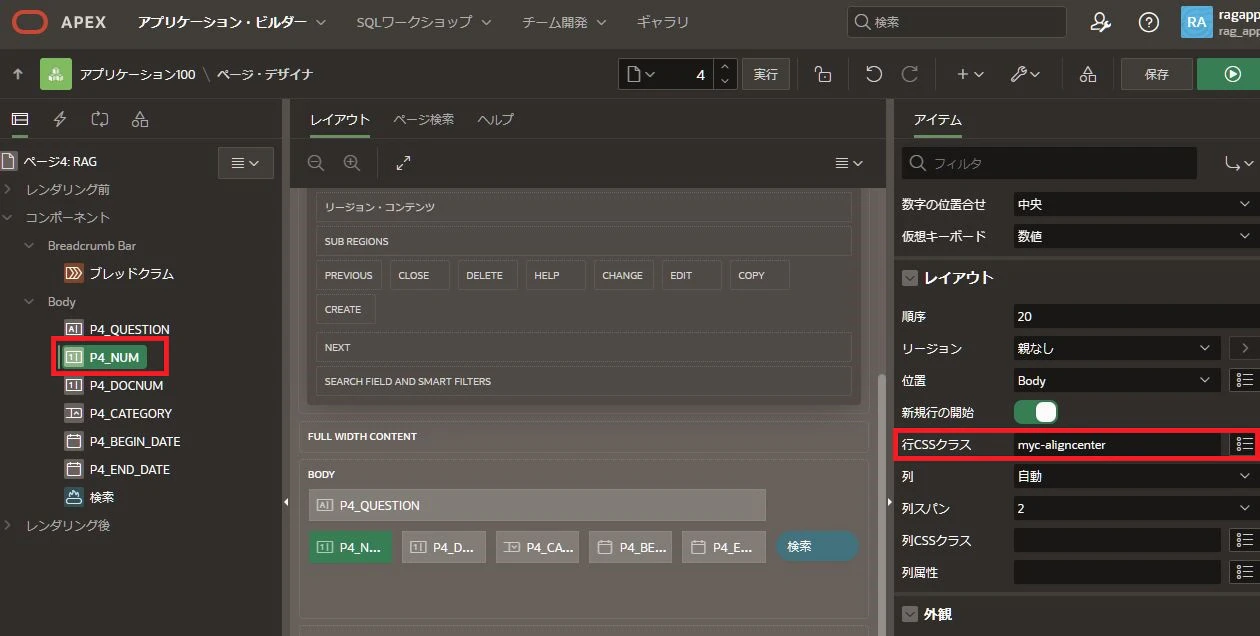
Task: Switch to the Dynamic Actions lightning tab
Action: click(x=60, y=120)
